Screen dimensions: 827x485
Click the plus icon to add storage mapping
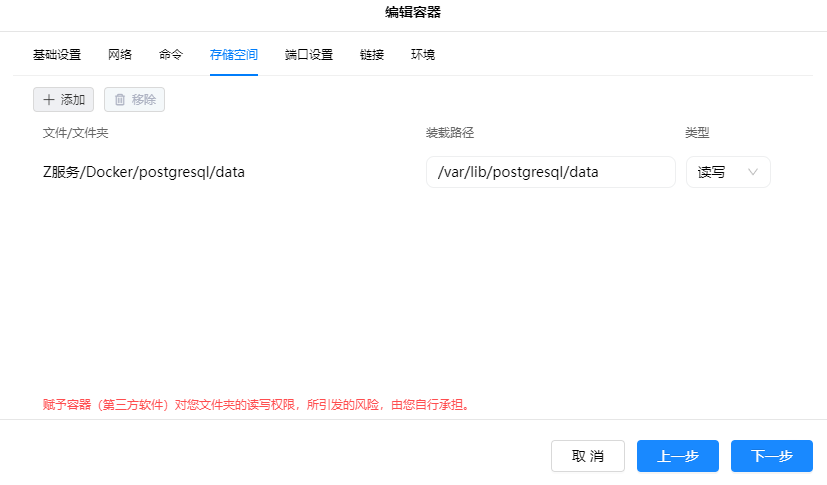(x=49, y=100)
